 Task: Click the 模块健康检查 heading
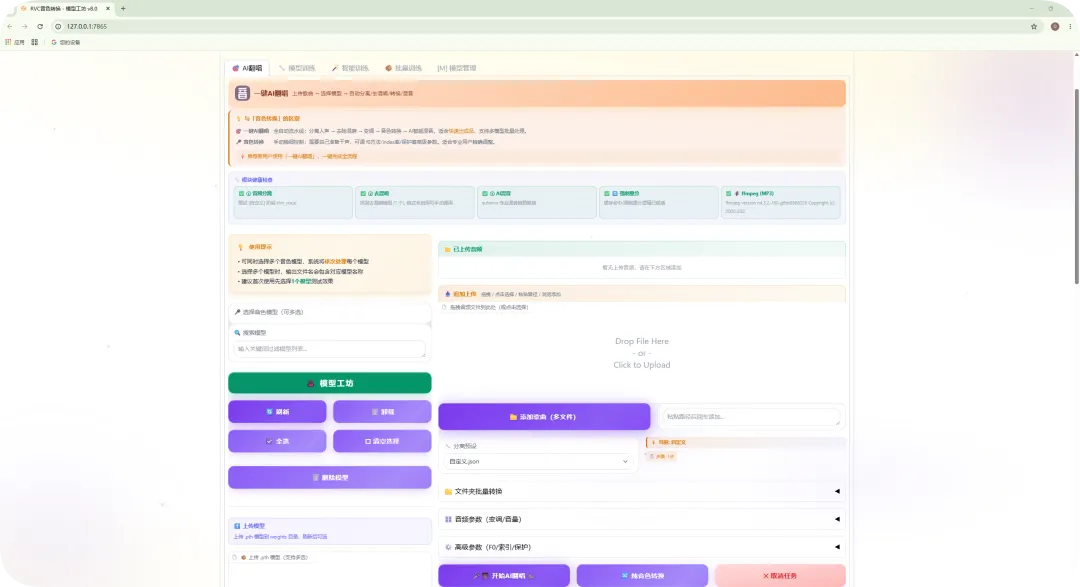[256, 180]
